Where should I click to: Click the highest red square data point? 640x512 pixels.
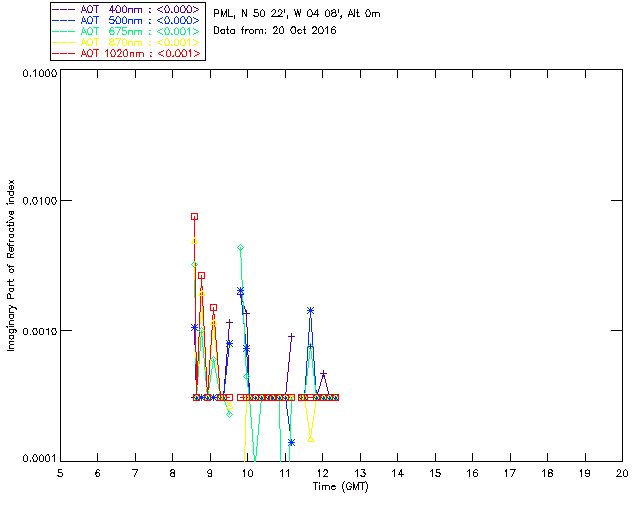tap(195, 216)
